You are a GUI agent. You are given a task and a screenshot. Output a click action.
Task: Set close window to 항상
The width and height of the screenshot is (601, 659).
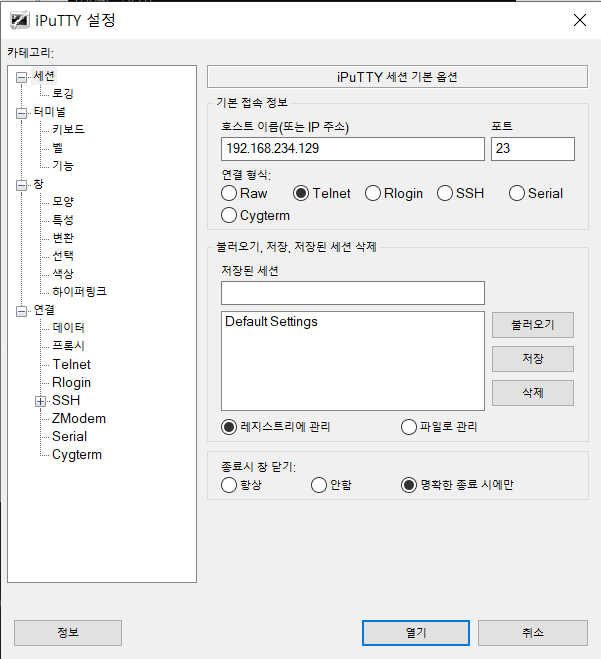229,485
